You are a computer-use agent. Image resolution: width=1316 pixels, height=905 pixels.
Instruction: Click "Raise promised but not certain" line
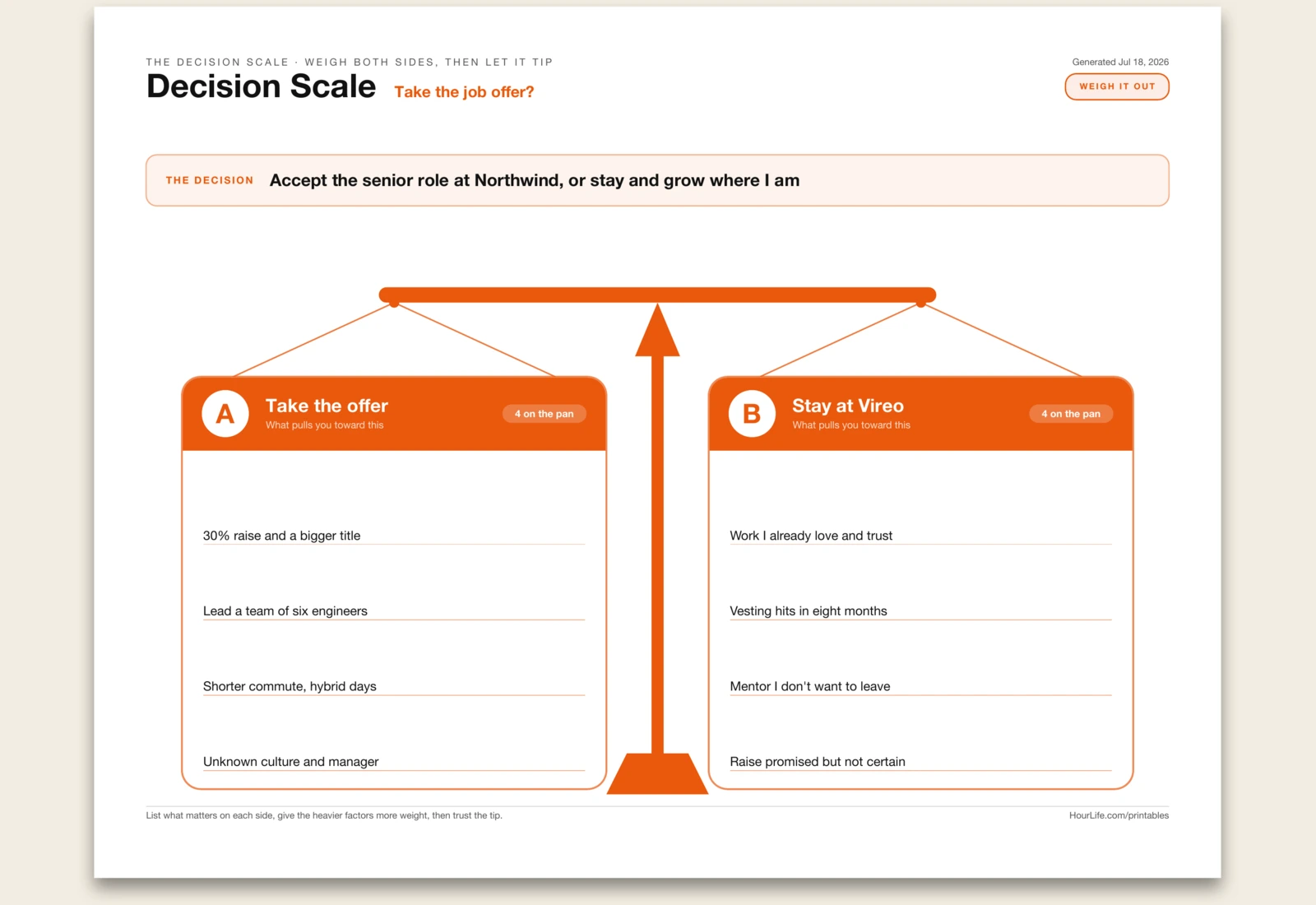(920, 763)
